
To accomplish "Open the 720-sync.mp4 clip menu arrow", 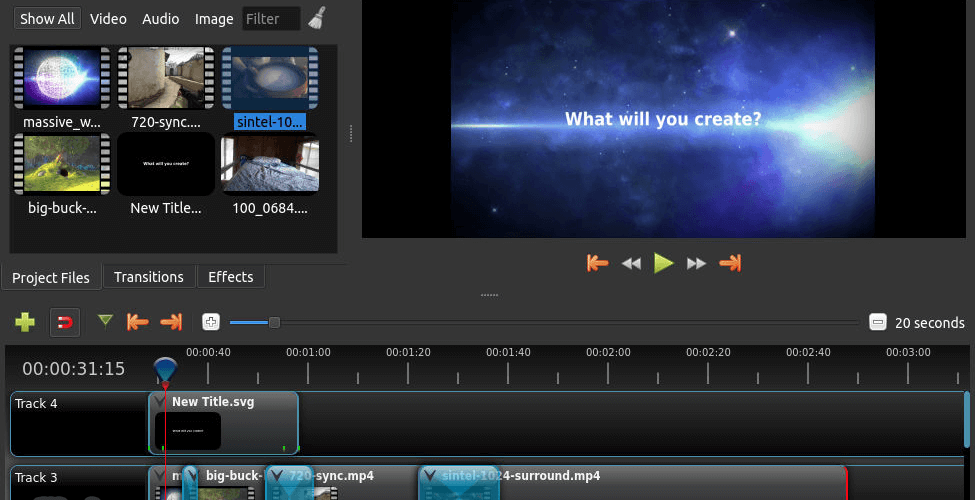I will [x=277, y=475].
